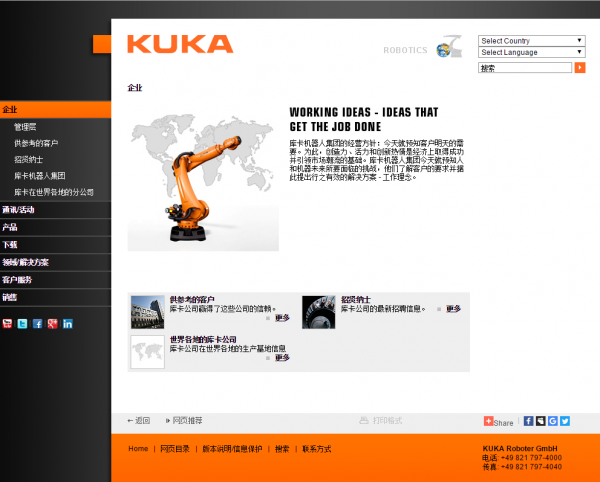
Task: Click the spiral staircase thumbnail for 招贤纳士
Action: tap(319, 312)
